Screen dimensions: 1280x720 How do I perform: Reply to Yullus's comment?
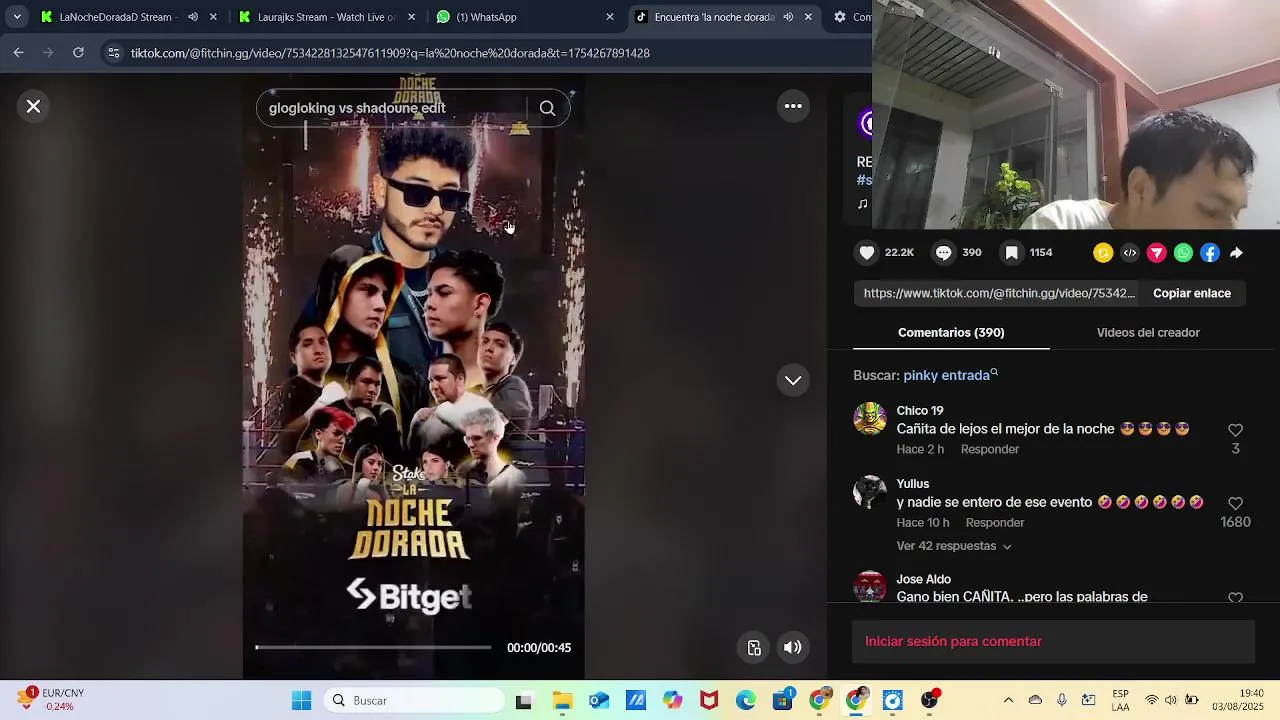point(995,523)
